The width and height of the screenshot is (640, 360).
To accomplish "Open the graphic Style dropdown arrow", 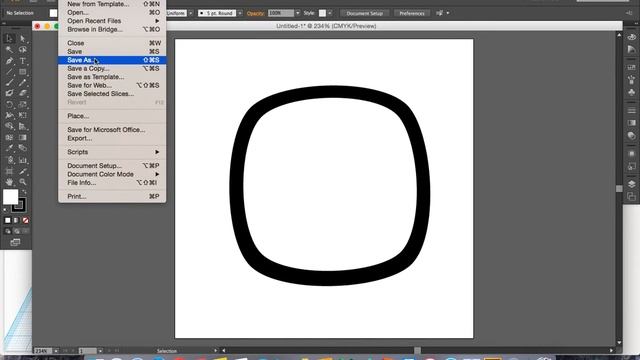I will pos(330,13).
